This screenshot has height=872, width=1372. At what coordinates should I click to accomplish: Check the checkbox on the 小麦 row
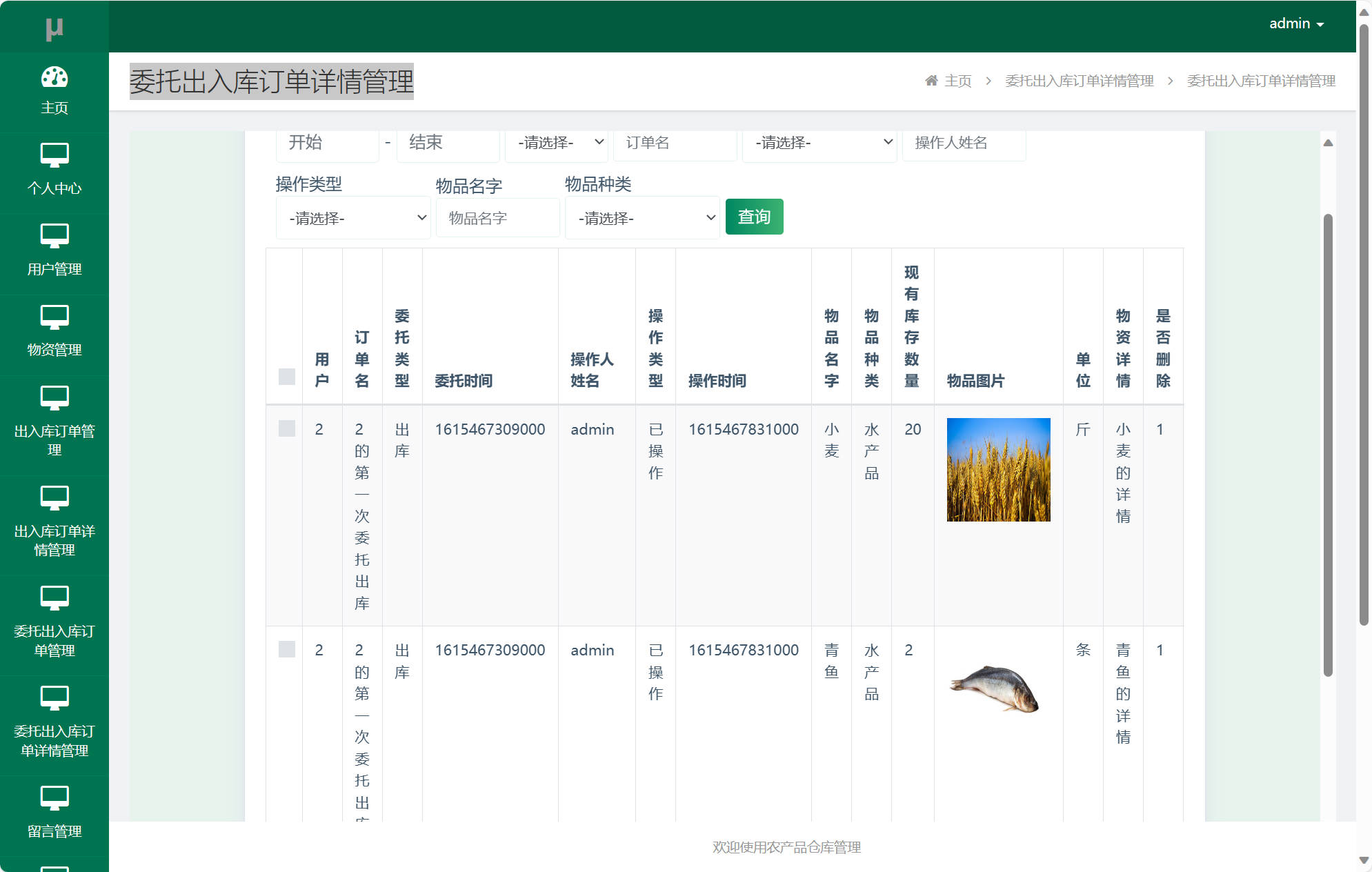(286, 428)
